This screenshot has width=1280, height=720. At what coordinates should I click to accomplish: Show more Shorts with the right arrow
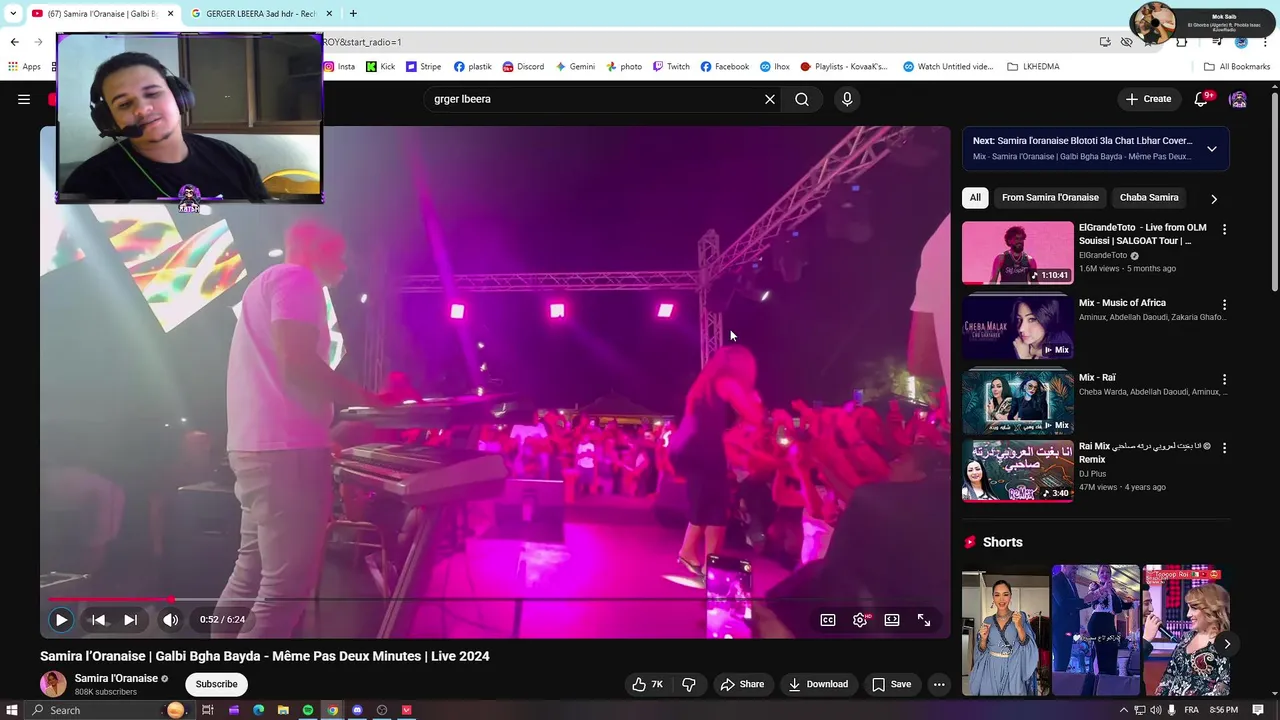[1226, 644]
